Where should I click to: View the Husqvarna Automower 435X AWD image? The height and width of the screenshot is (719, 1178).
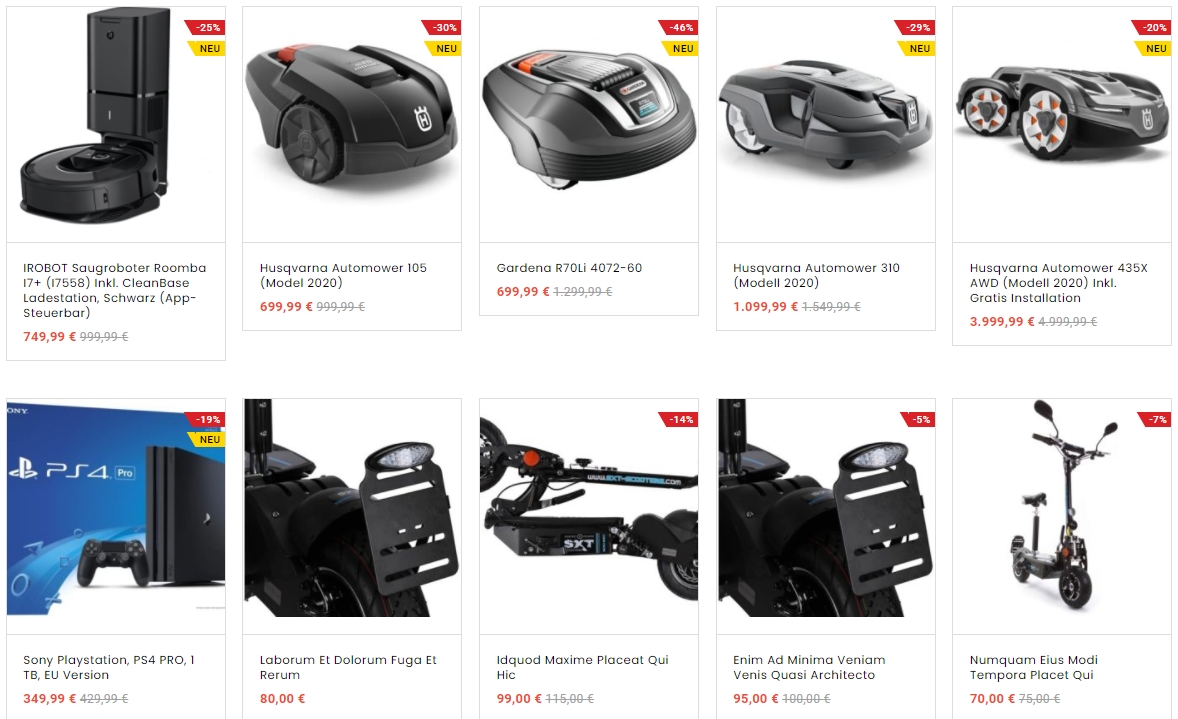[x=1062, y=125]
